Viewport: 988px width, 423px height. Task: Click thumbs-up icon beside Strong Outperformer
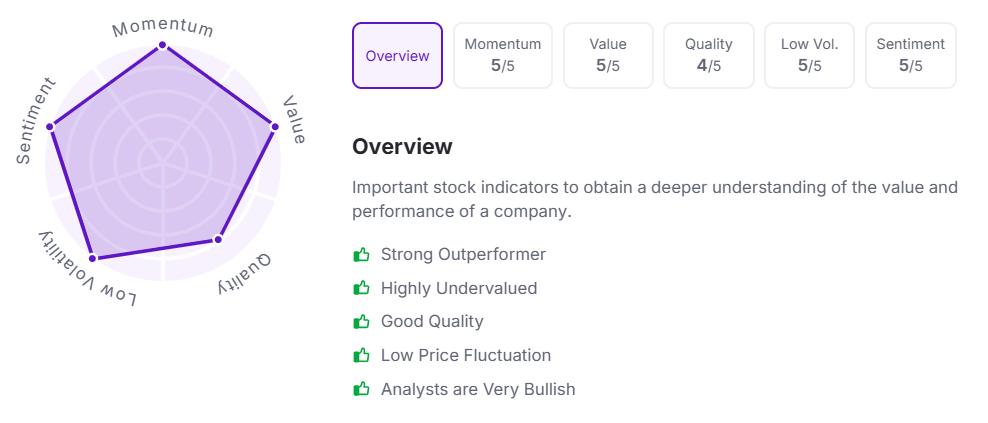(x=362, y=255)
